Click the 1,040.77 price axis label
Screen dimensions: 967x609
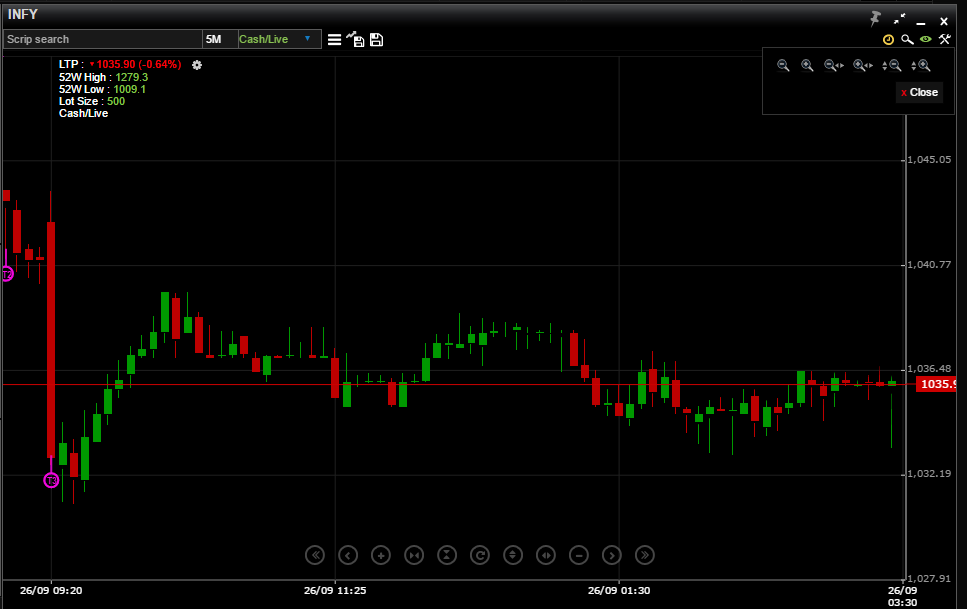(x=929, y=265)
